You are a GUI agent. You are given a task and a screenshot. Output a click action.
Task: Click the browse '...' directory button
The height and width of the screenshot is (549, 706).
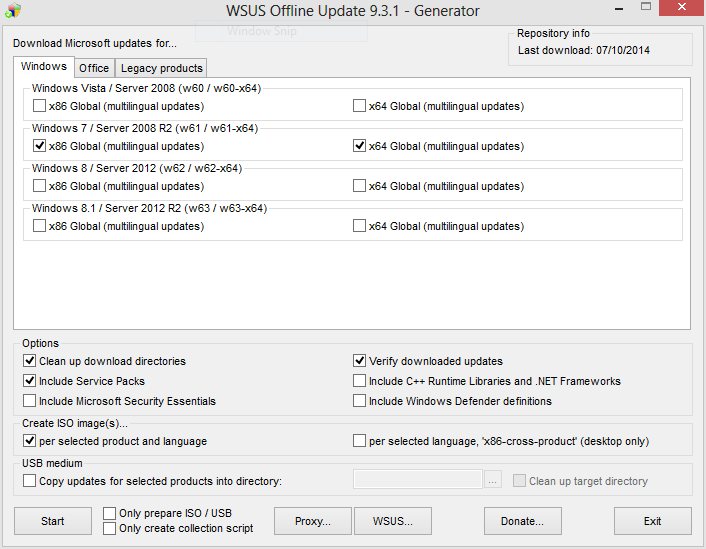(493, 480)
